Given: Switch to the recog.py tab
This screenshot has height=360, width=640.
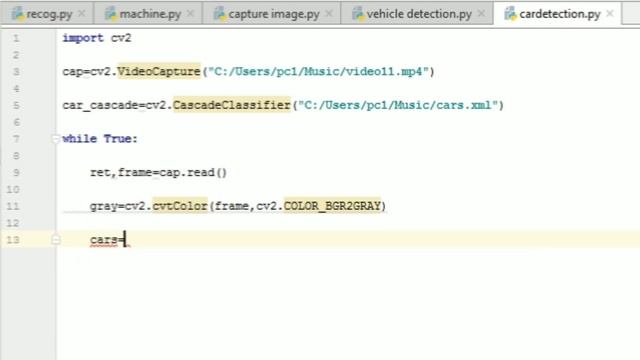Looking at the screenshot, I should pyautogui.click(x=47, y=14).
